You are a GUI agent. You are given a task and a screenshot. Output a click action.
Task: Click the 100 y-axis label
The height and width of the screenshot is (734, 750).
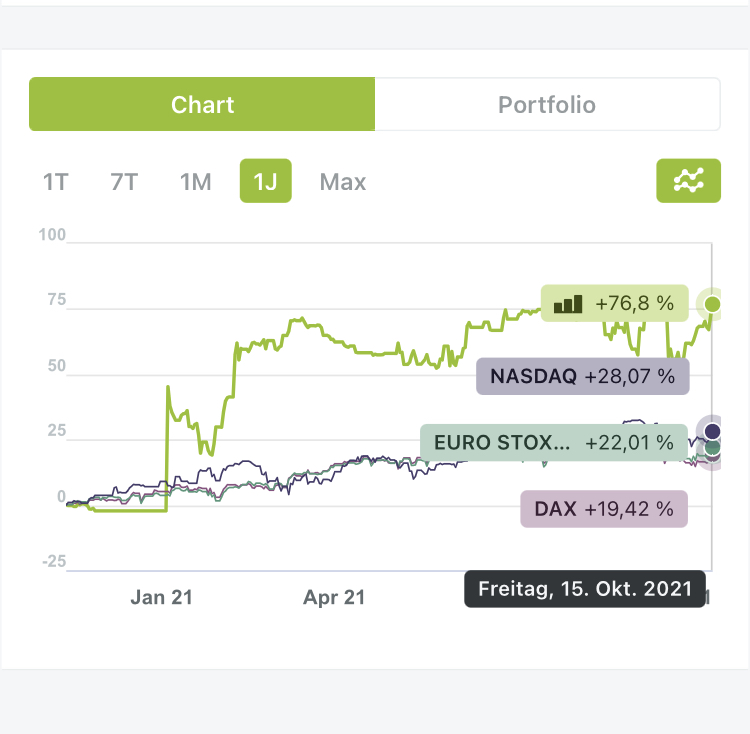point(51,236)
